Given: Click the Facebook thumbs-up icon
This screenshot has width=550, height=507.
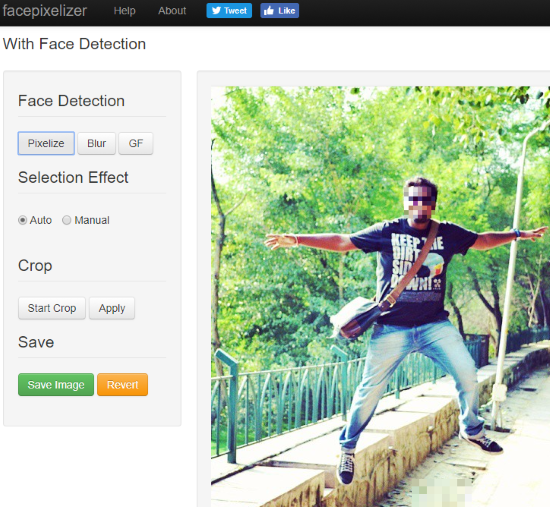Looking at the screenshot, I should pyautogui.click(x=269, y=11).
